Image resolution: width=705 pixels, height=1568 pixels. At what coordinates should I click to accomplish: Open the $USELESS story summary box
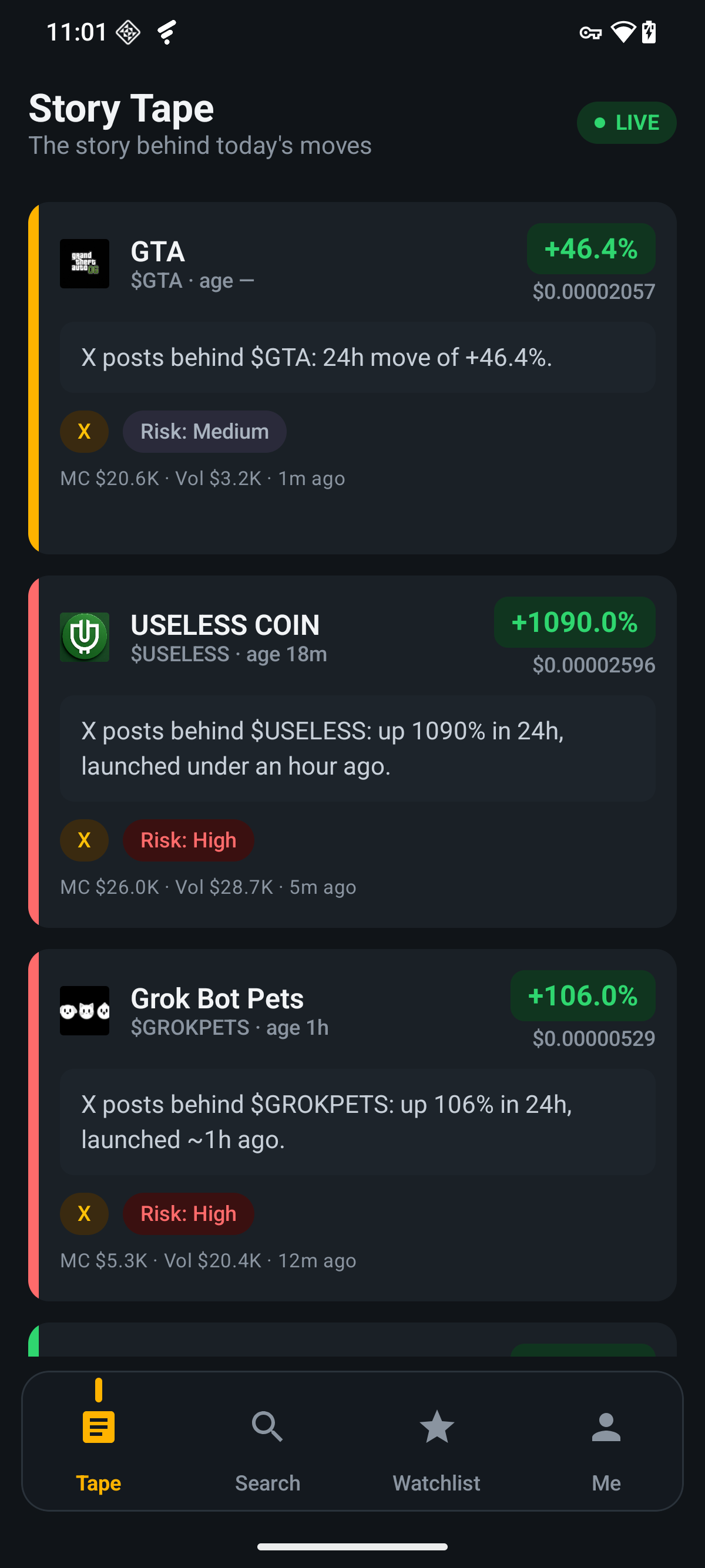tap(357, 748)
